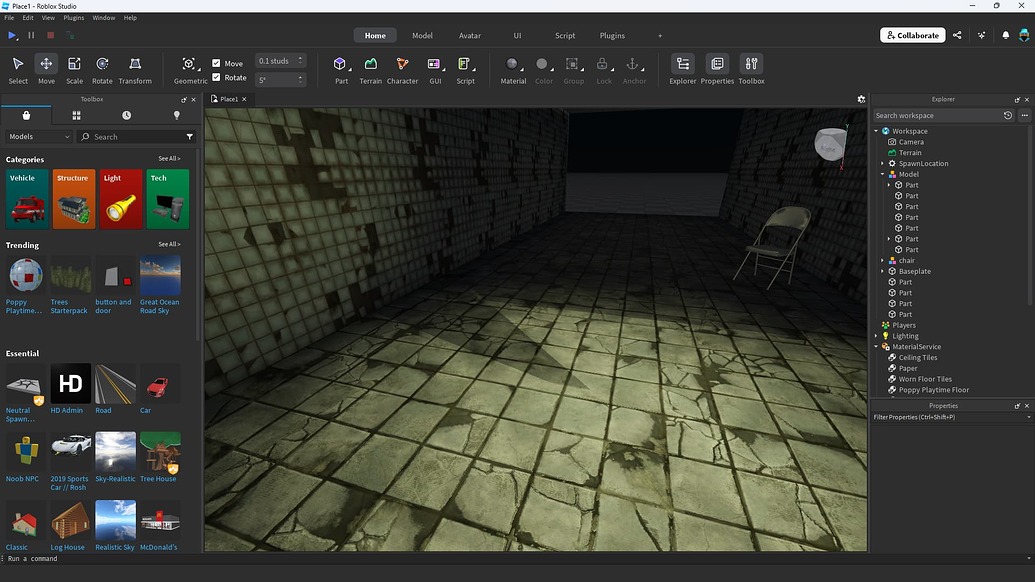Open the Share icon next to Collaborate
This screenshot has width=1035, height=582.
[957, 35]
